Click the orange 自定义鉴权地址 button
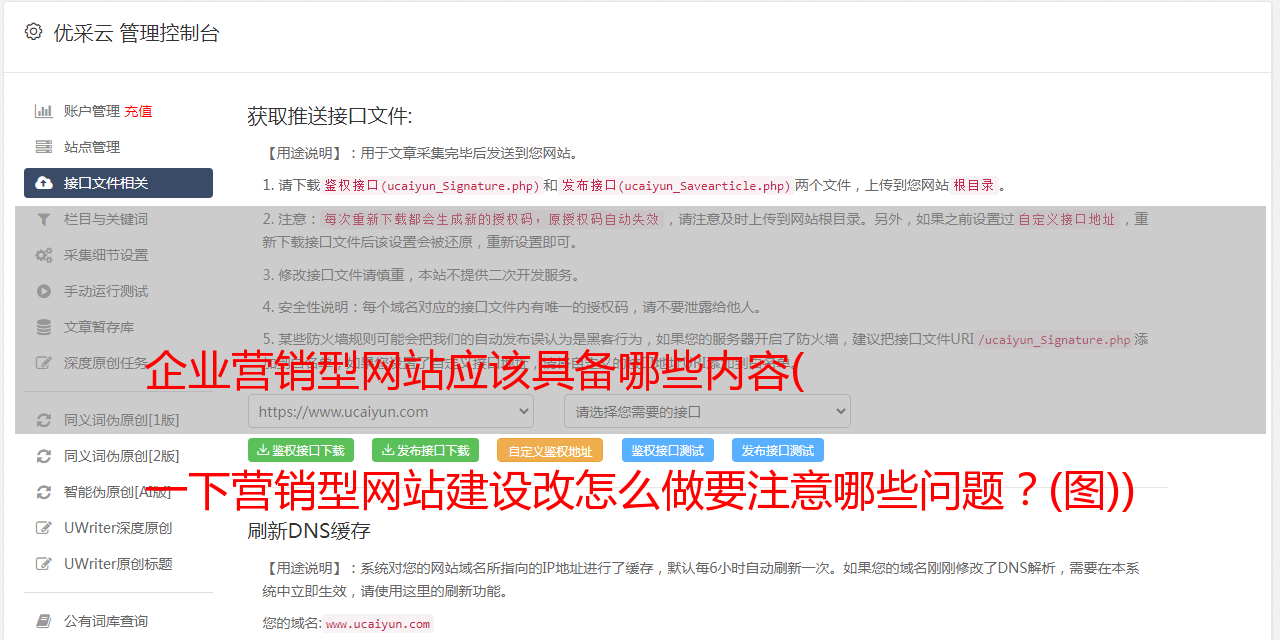The height and width of the screenshot is (640, 1280). [550, 450]
